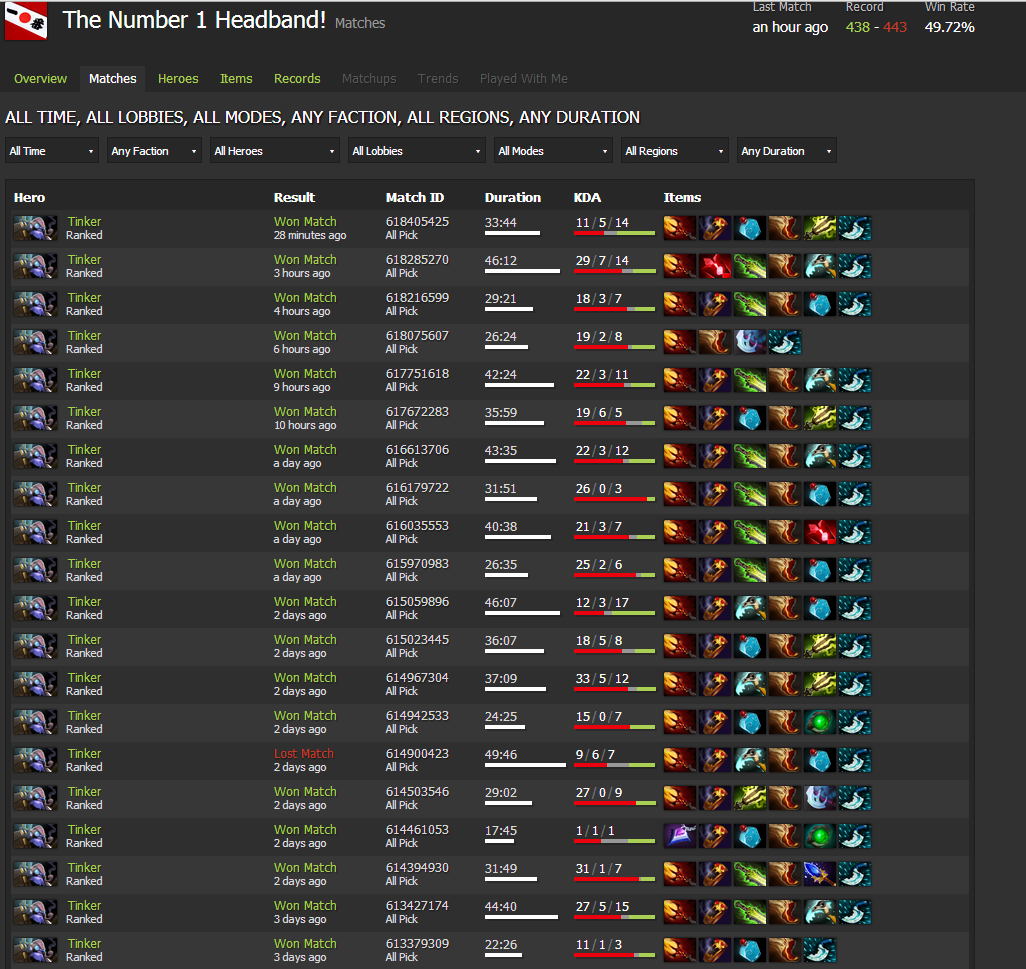Click Bottle icon in match 618216599 row

point(820,304)
